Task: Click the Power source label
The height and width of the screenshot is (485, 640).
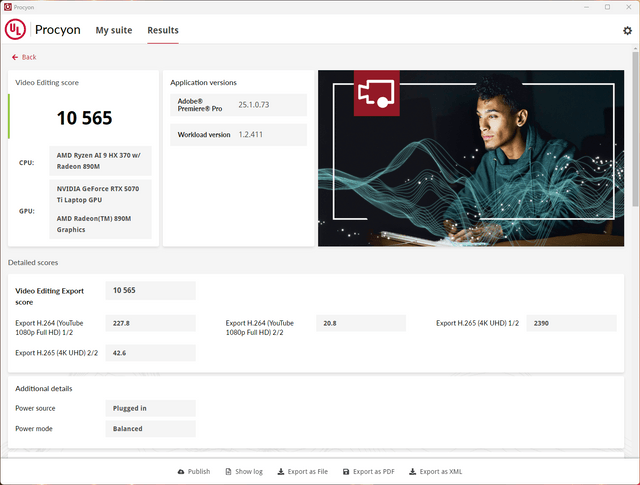Action: pyautogui.click(x=35, y=408)
